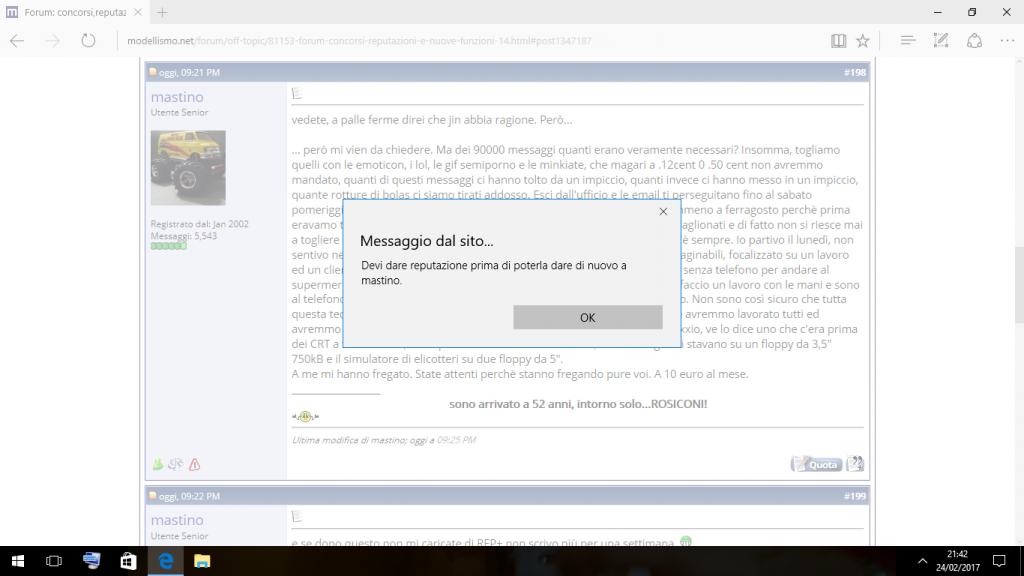
Task: Click the address bar URL
Action: 360,41
